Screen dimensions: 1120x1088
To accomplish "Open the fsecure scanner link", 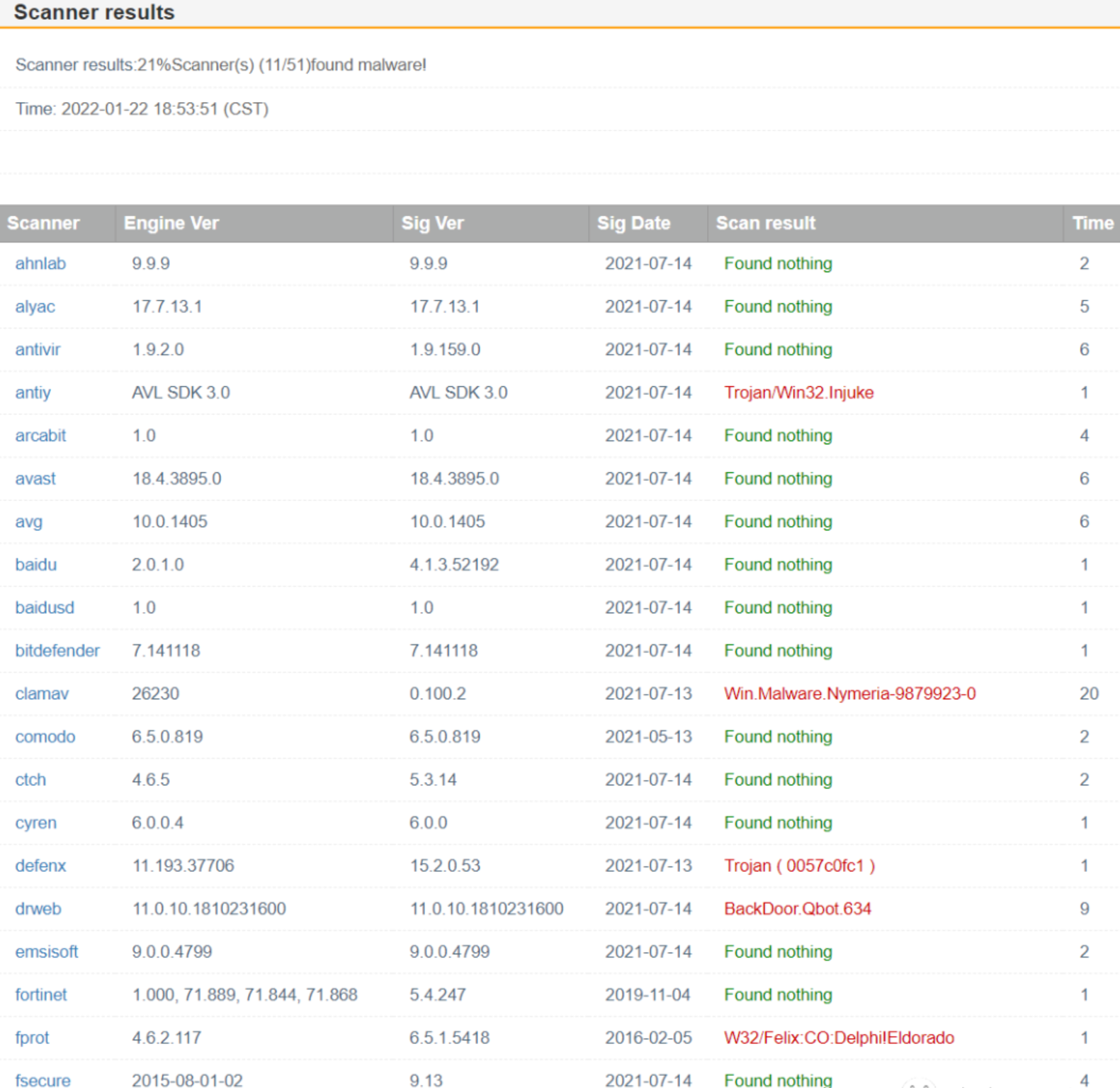I will (43, 1080).
